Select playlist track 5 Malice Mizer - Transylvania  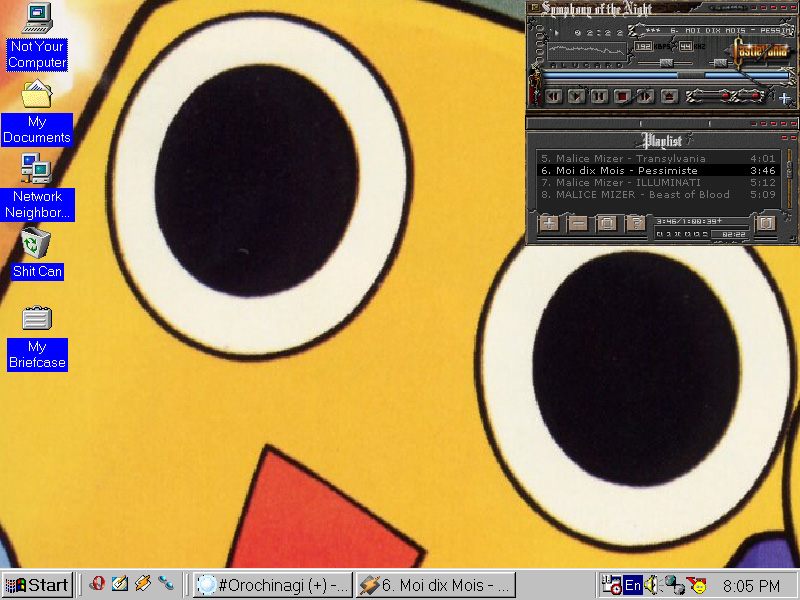(658, 159)
